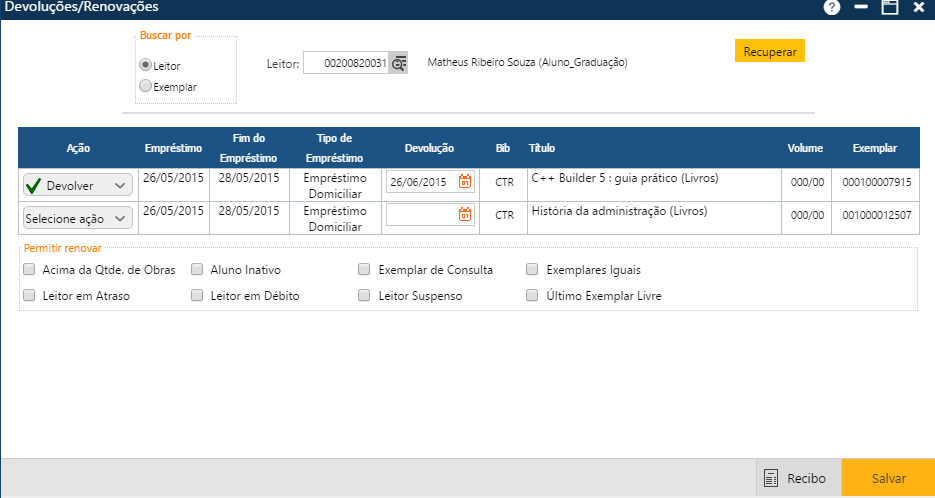Tick the Leitor Suspenso checkbox
The width and height of the screenshot is (935, 498).
pyautogui.click(x=365, y=296)
